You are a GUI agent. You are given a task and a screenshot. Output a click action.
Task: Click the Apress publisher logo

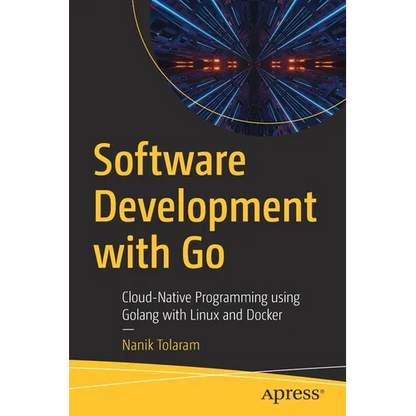pyautogui.click(x=293, y=395)
